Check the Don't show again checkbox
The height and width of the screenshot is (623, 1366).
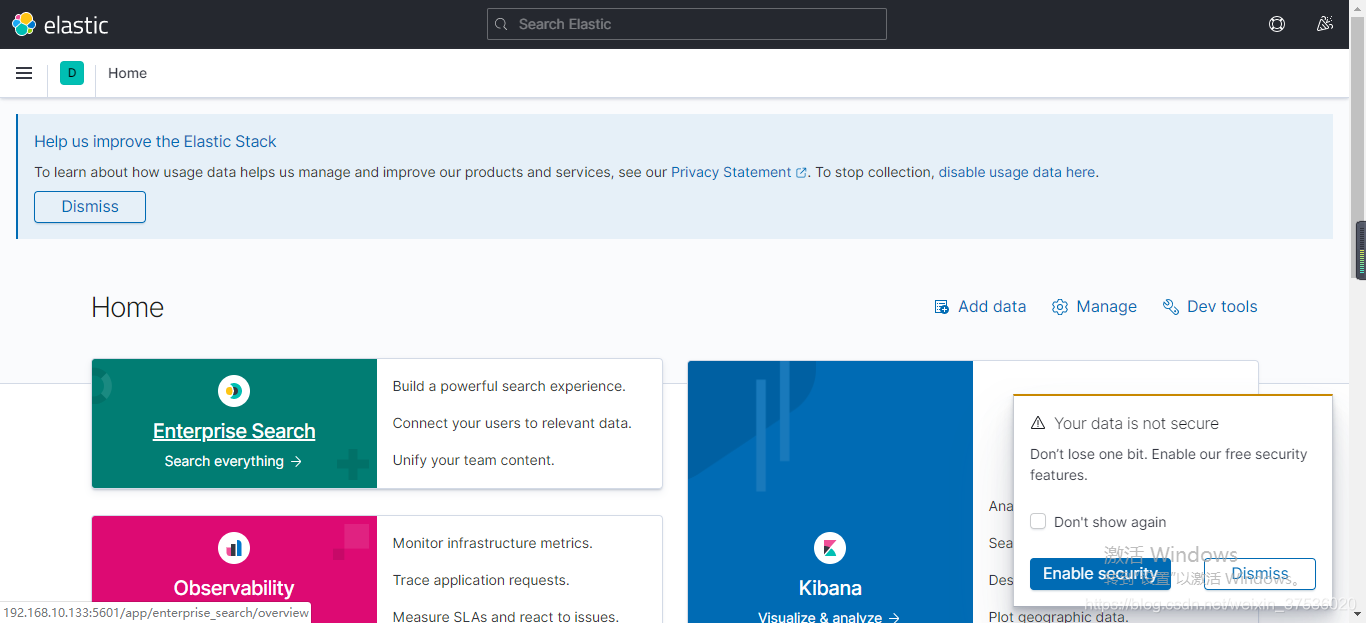[x=1038, y=521]
